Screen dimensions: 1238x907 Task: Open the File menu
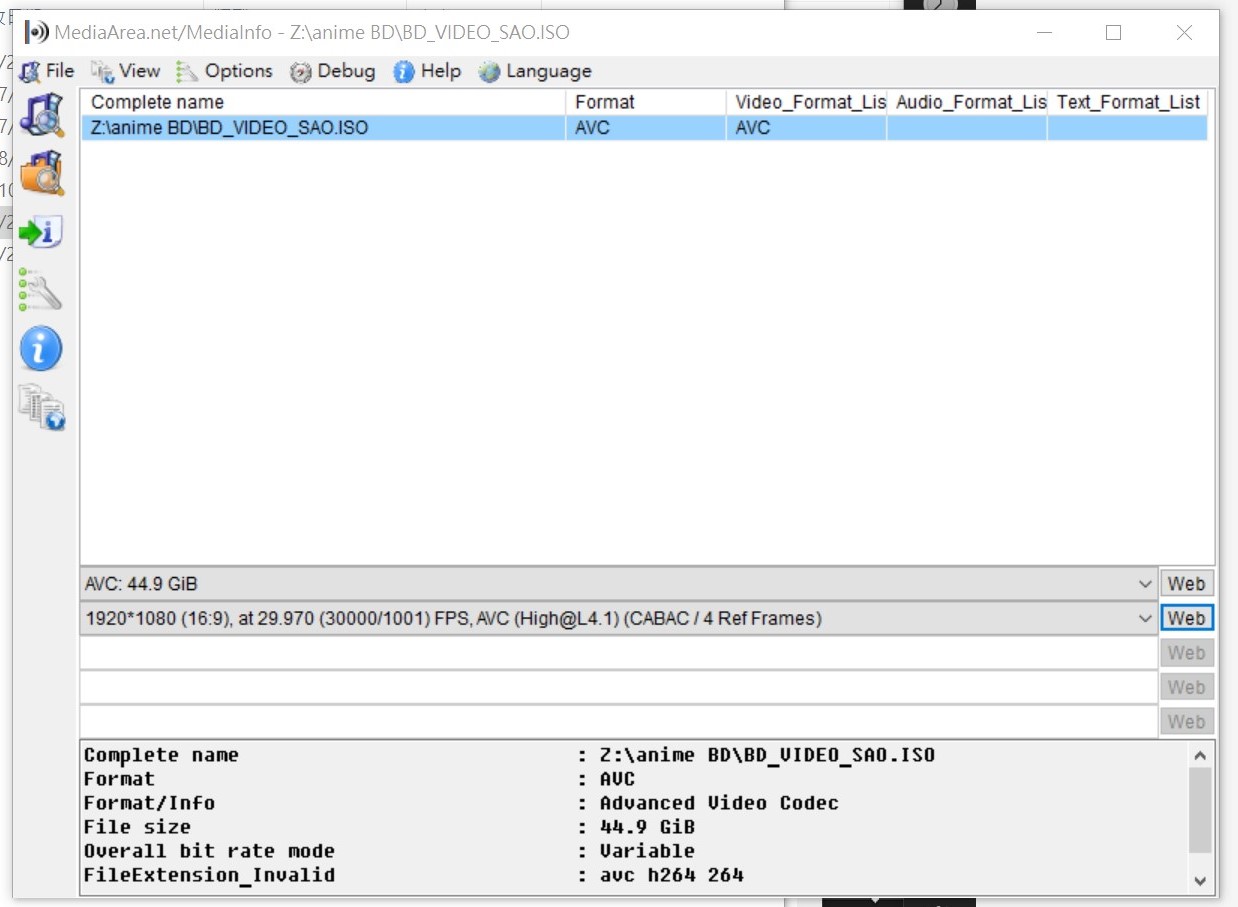[48, 71]
